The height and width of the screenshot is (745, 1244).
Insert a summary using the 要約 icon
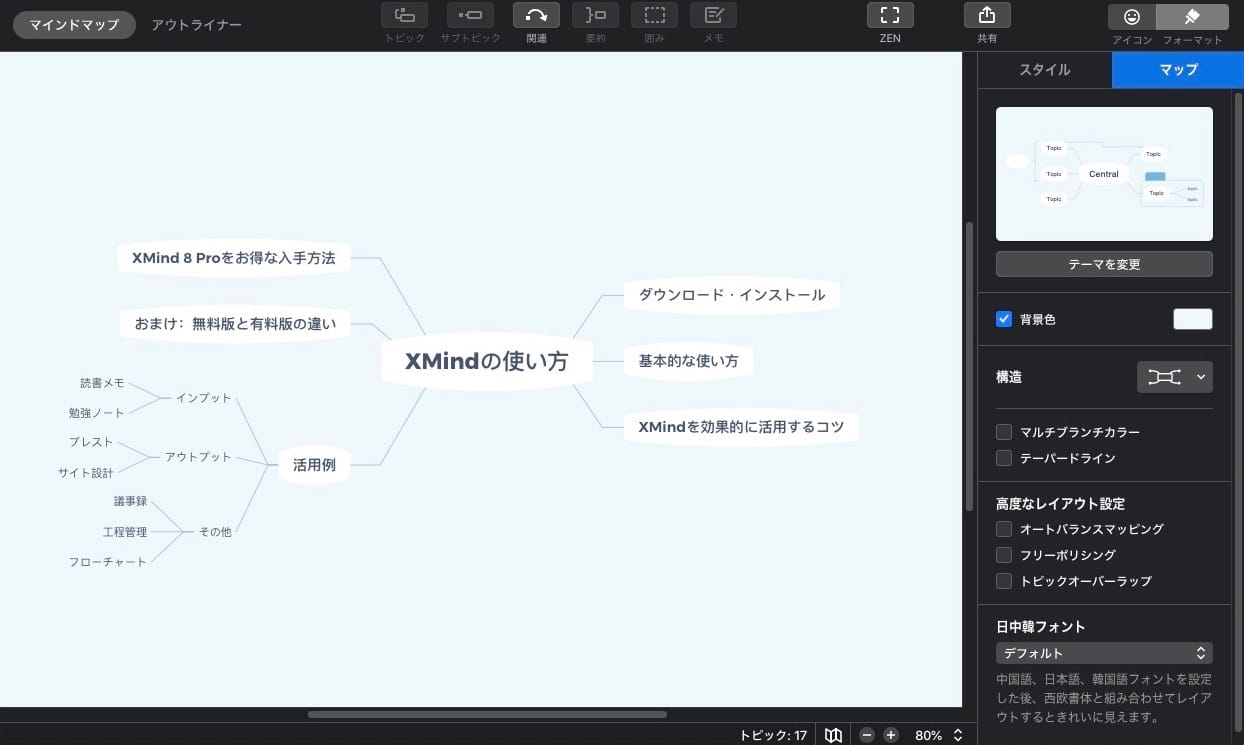595,15
